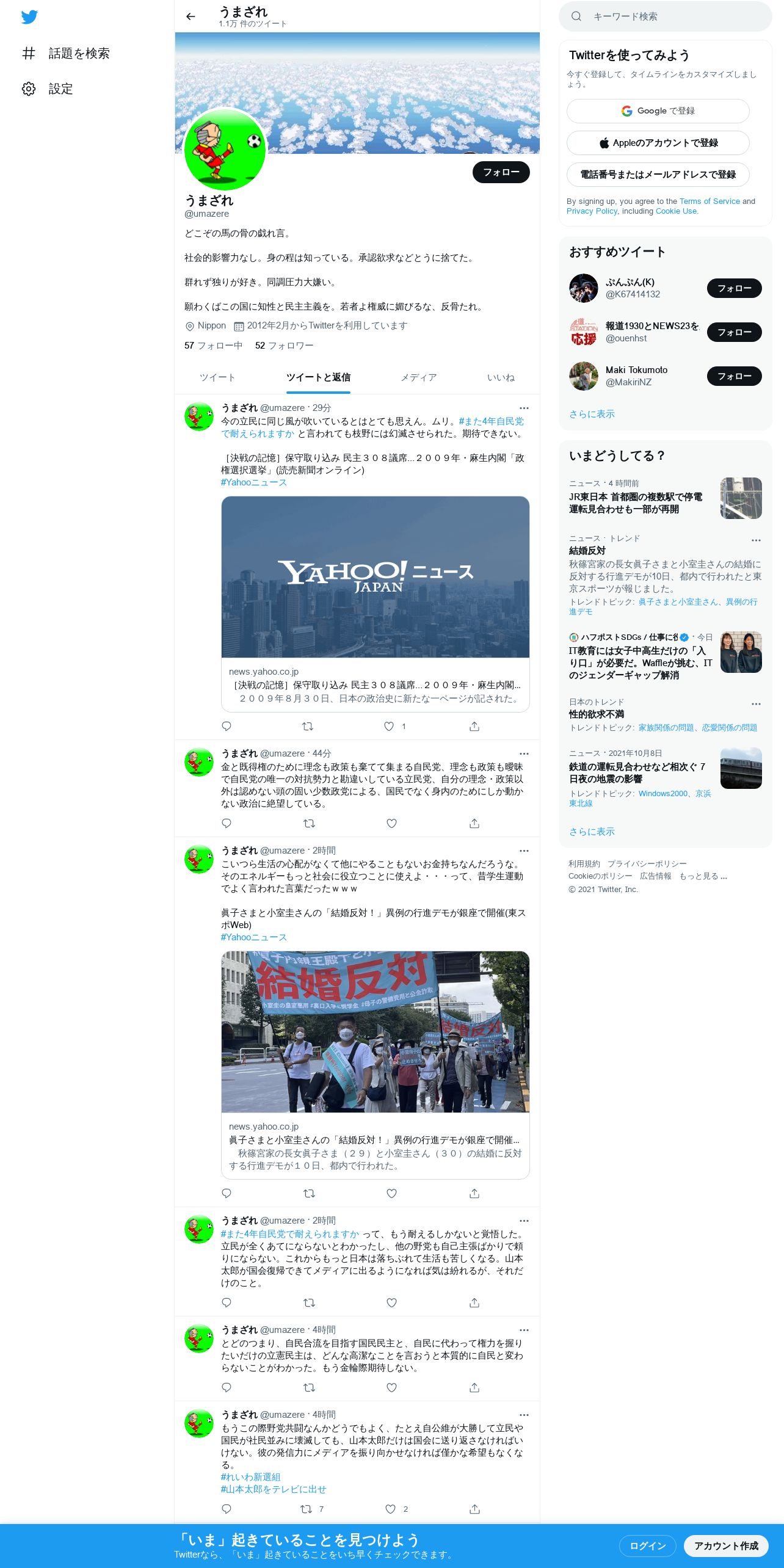This screenshot has height=1568, width=784.
Task: Open more menu on もうこの際野党共闘 tweet
Action: [524, 1415]
